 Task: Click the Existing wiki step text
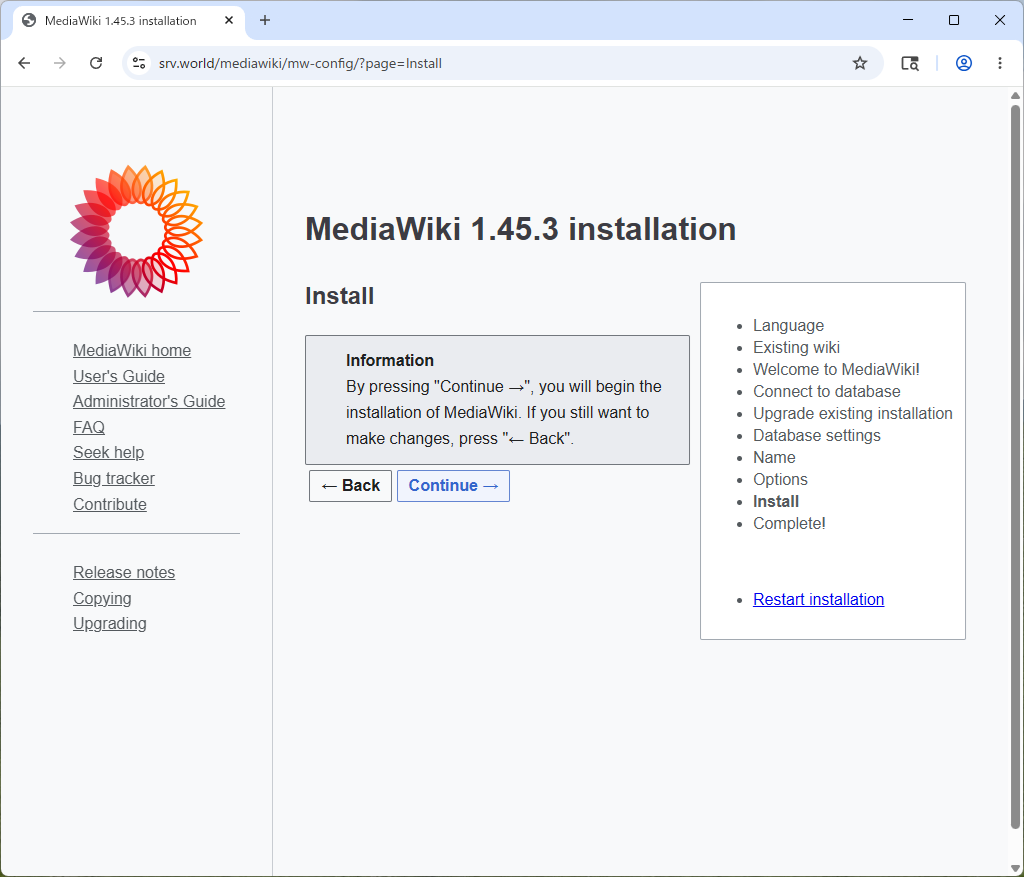pyautogui.click(x=796, y=347)
